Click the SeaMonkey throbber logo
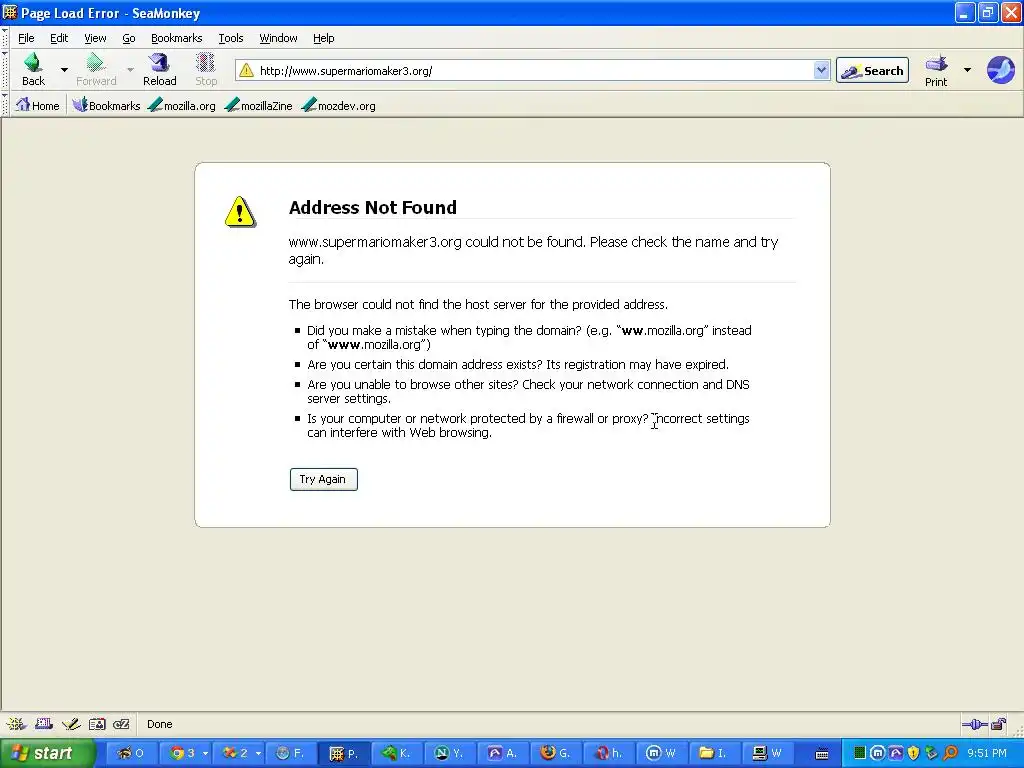This screenshot has height=768, width=1024. click(1000, 70)
